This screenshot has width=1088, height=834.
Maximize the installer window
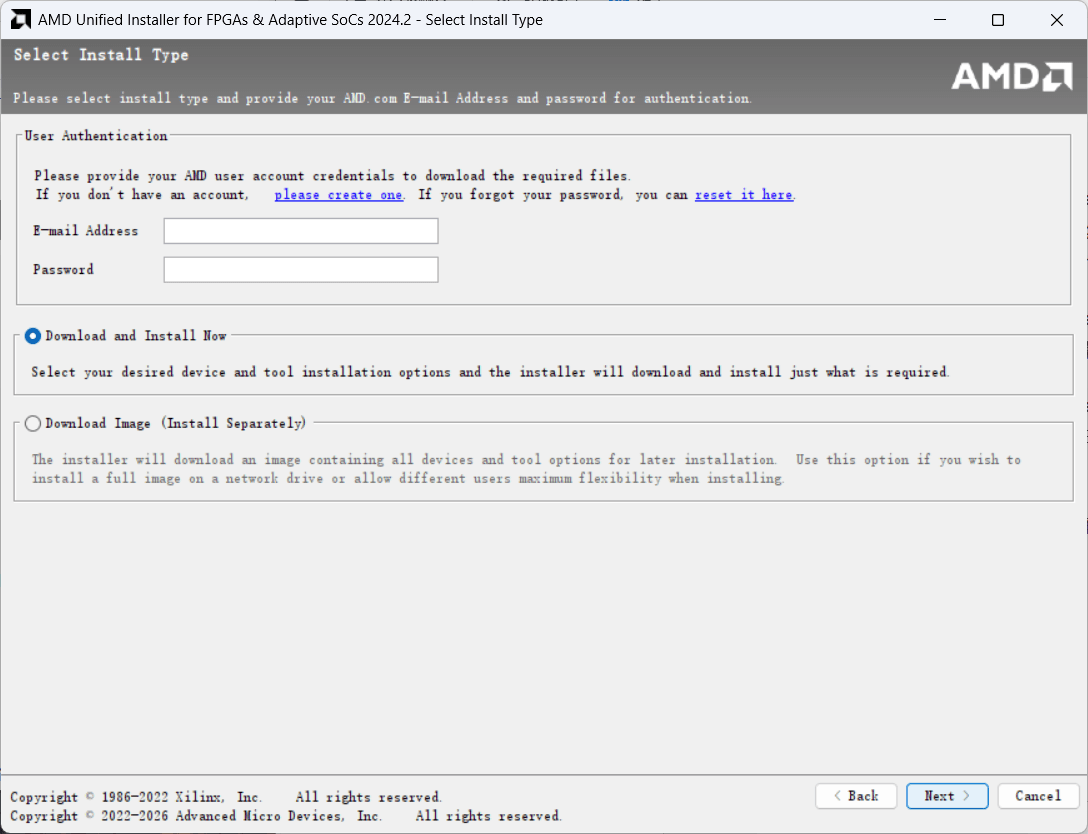coord(997,20)
